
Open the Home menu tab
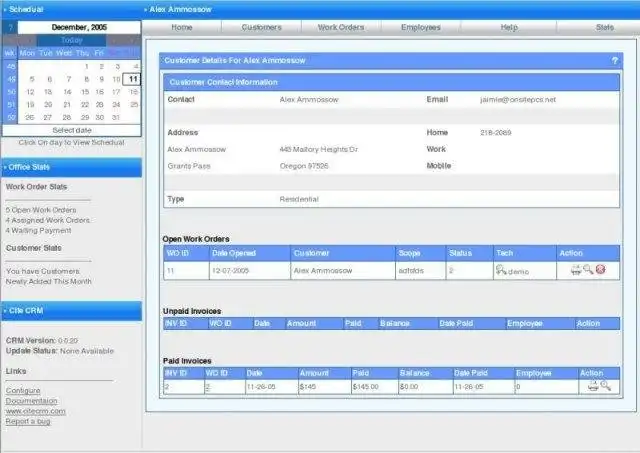click(182, 27)
